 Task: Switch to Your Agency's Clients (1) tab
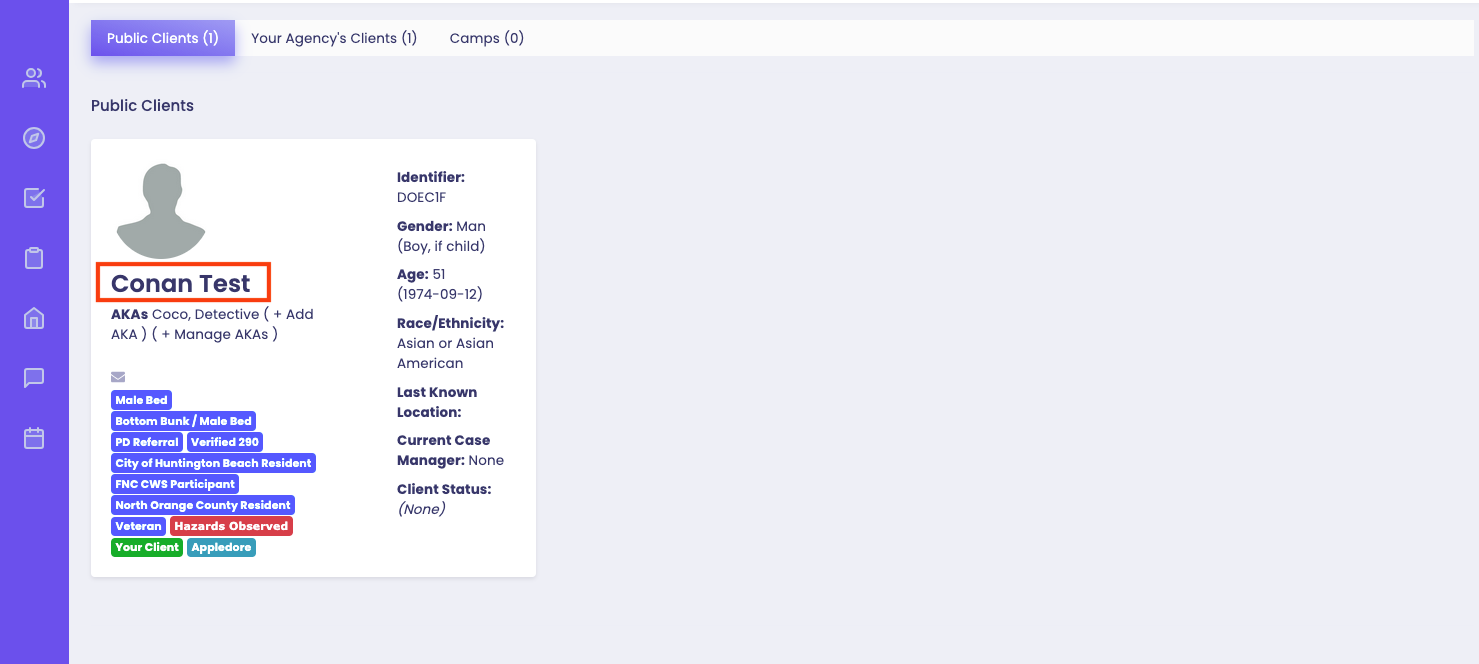point(334,38)
